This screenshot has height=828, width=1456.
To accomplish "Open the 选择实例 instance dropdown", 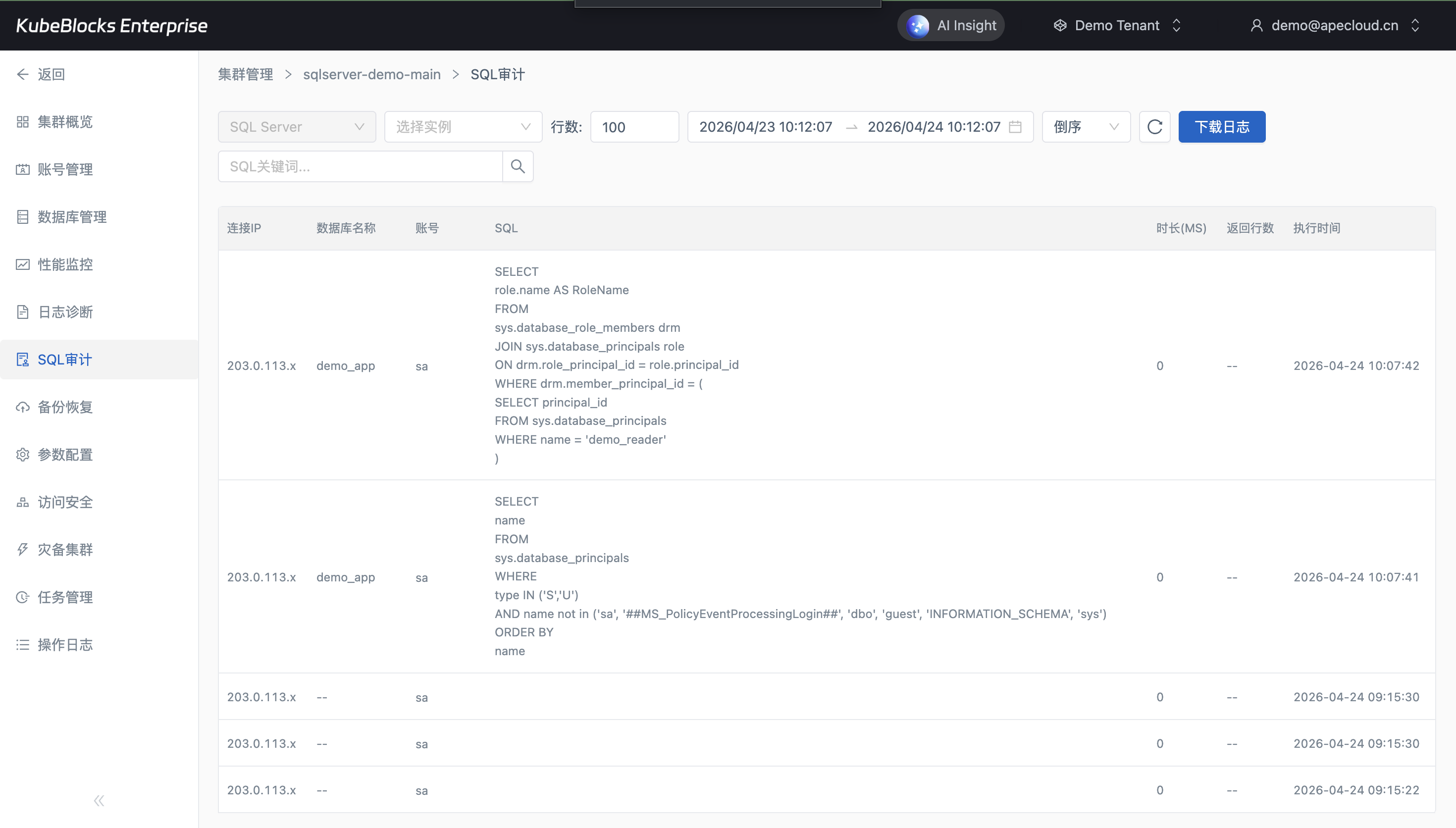I will coord(463,126).
